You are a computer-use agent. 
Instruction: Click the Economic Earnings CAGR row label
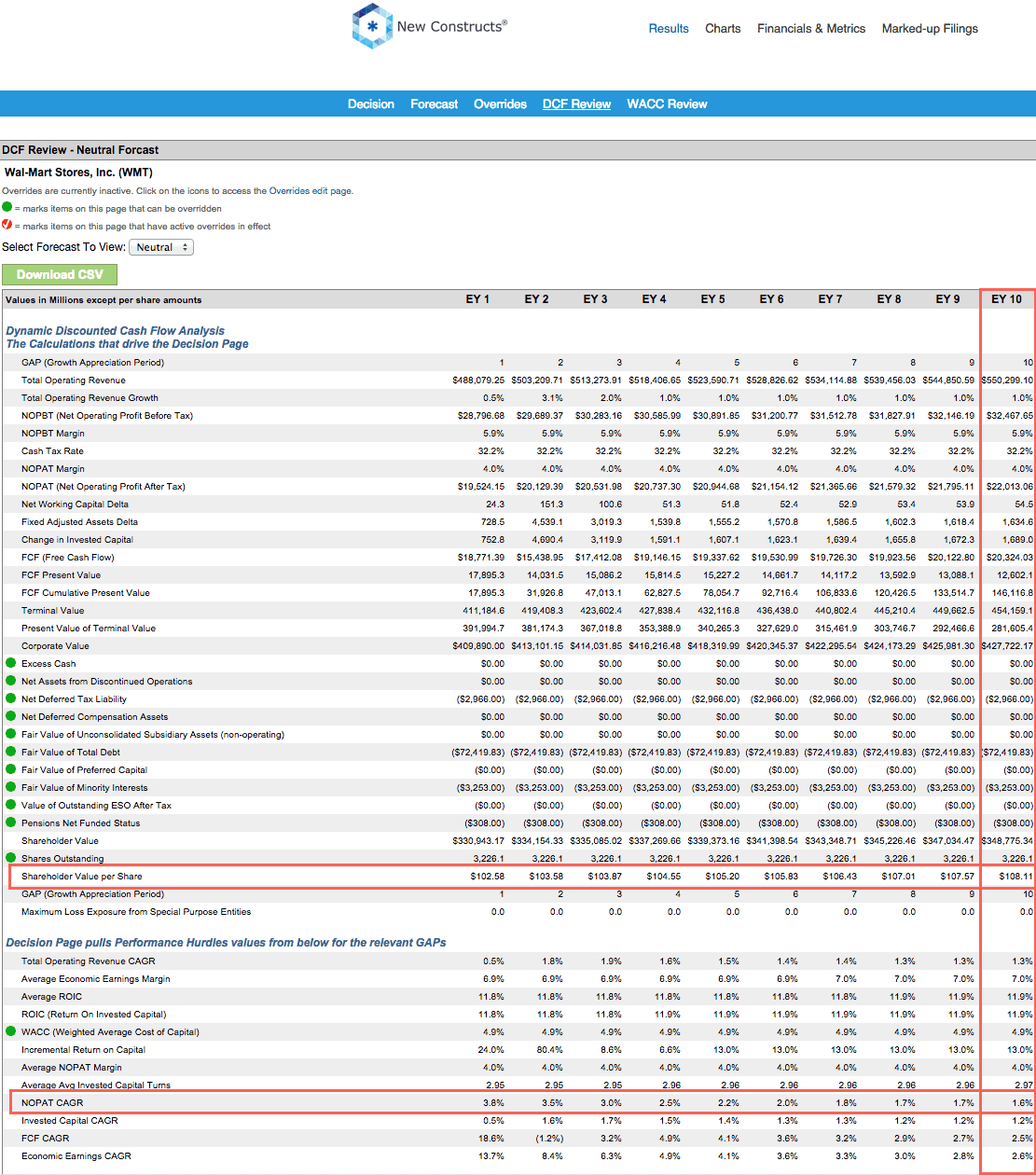[76, 1156]
